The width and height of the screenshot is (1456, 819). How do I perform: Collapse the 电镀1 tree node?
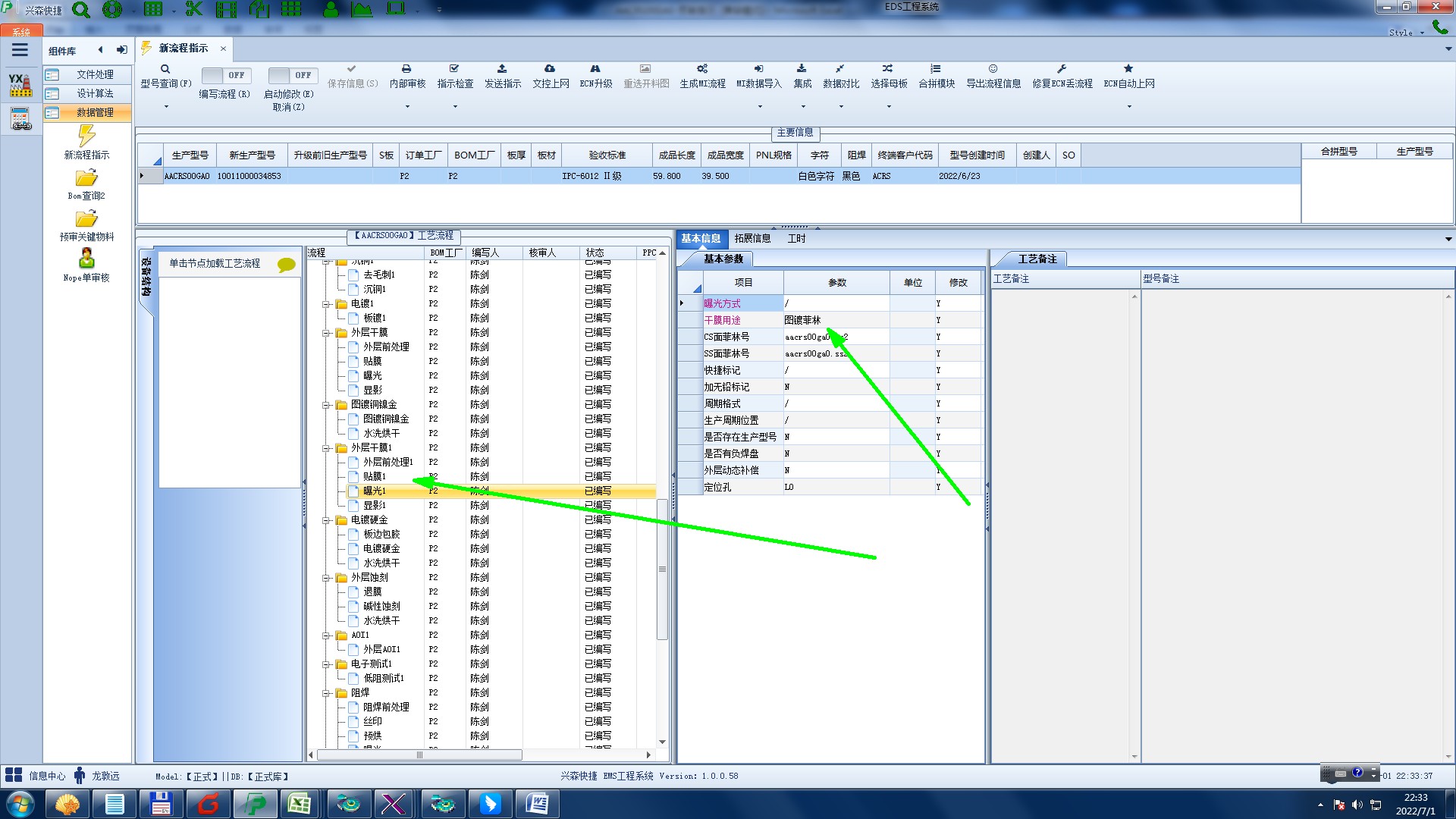click(327, 304)
